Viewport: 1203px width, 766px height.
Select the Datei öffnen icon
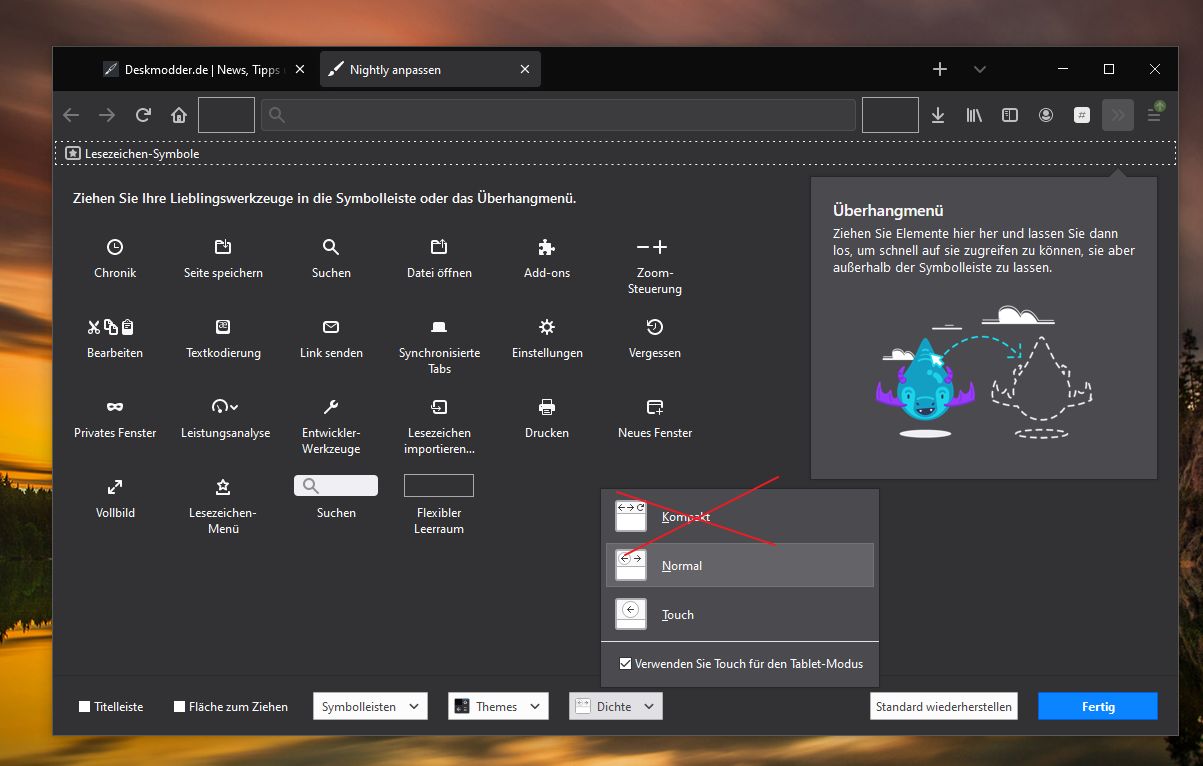[439, 247]
